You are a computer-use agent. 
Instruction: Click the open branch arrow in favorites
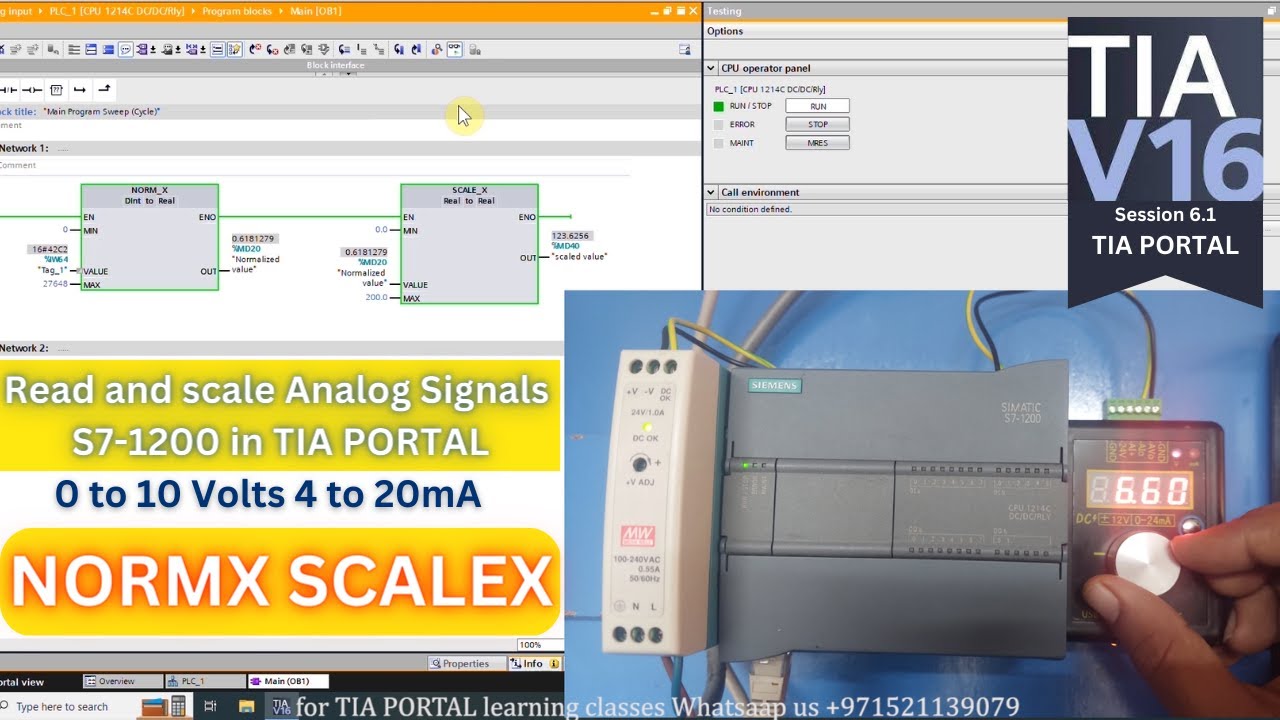[x=80, y=90]
